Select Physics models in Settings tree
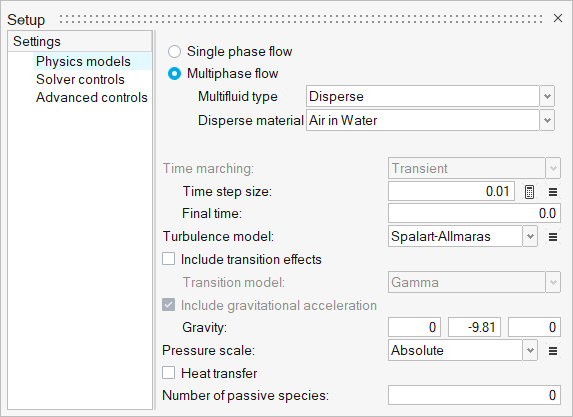Screen dimensions: 573x417 (x=83, y=61)
